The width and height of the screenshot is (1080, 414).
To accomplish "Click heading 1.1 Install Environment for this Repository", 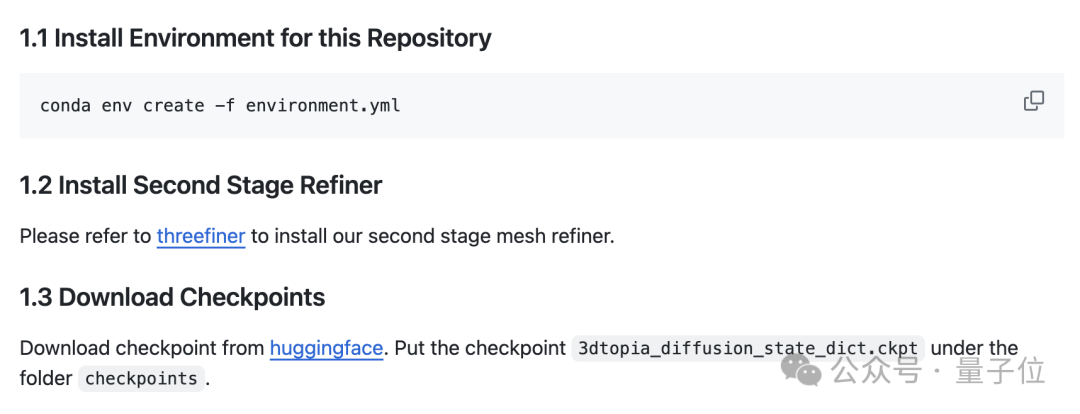I will click(255, 39).
